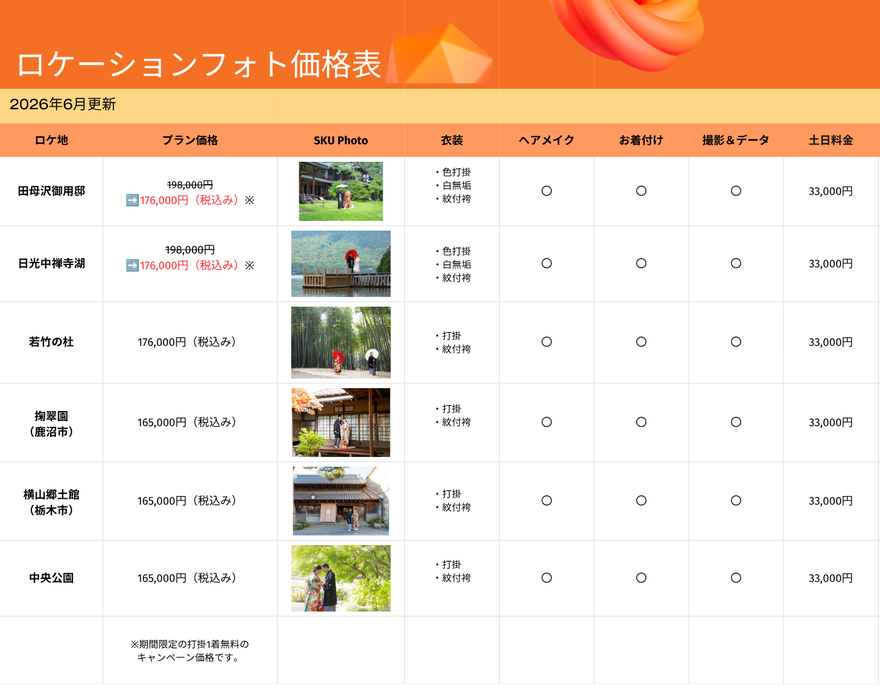880x690 pixels.
Task: Open the 若竹の杜 bamboo forest photo
Action: pos(341,342)
